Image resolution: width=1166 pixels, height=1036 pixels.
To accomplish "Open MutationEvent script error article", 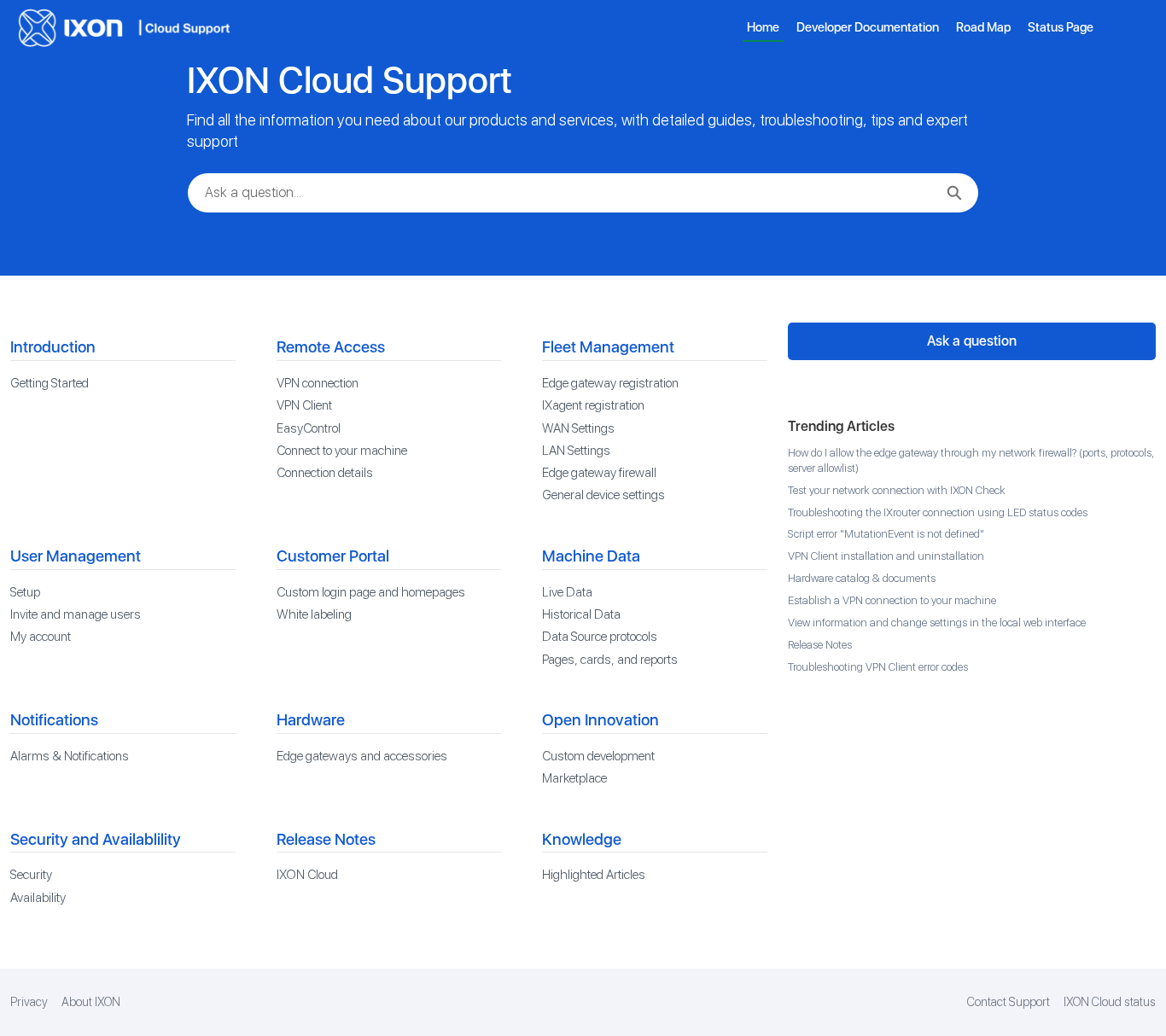I will tap(885, 534).
